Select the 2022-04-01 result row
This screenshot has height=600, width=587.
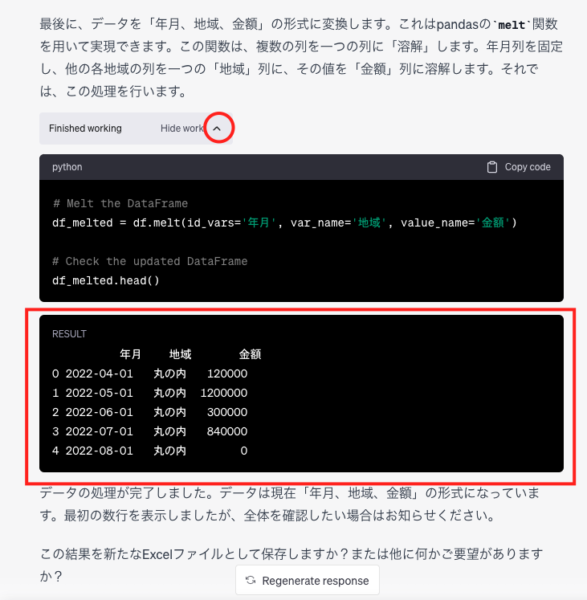(150, 373)
